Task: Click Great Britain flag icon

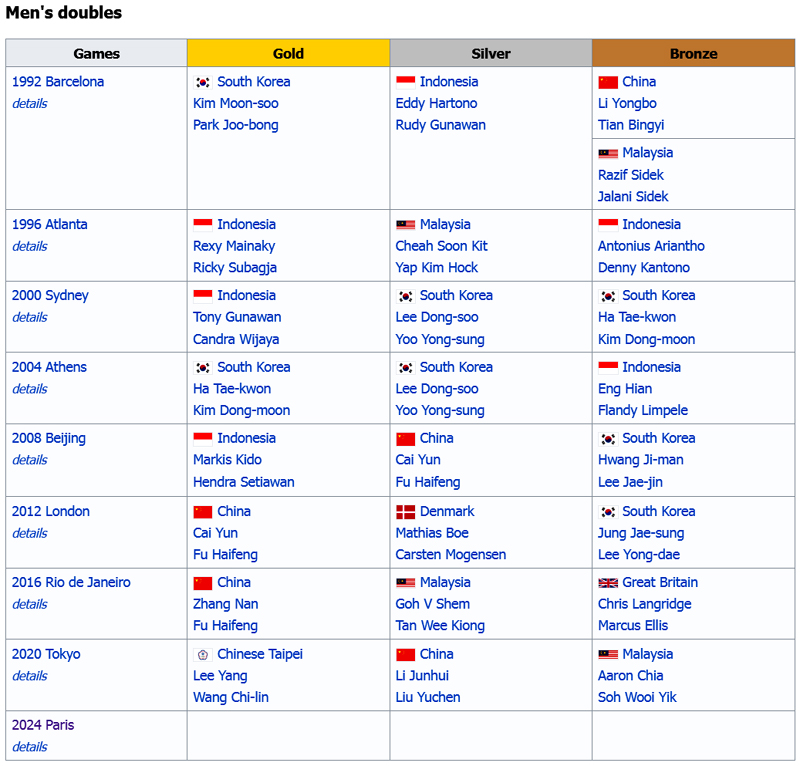Action: pos(608,583)
